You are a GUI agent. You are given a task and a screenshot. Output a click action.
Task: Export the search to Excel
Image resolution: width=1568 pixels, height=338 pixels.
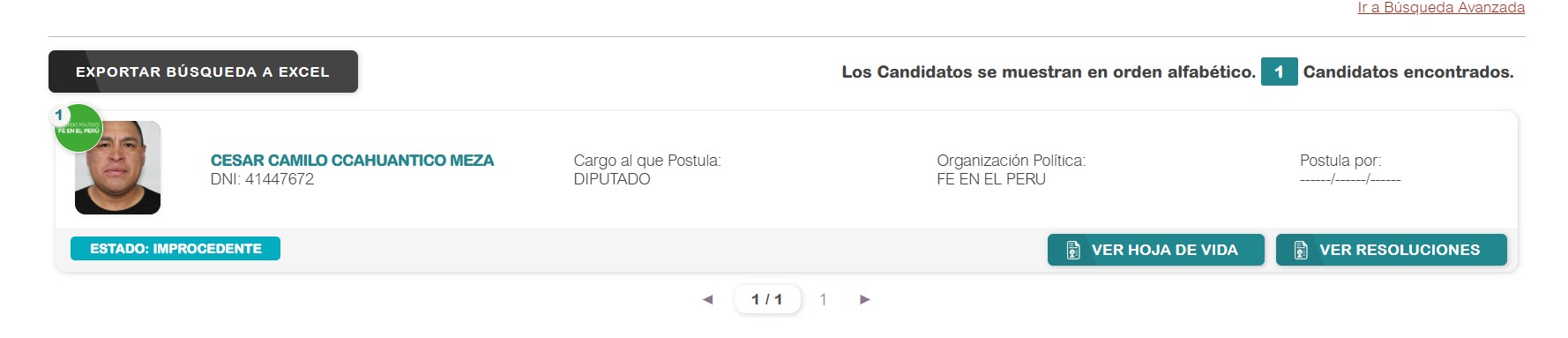pos(203,71)
